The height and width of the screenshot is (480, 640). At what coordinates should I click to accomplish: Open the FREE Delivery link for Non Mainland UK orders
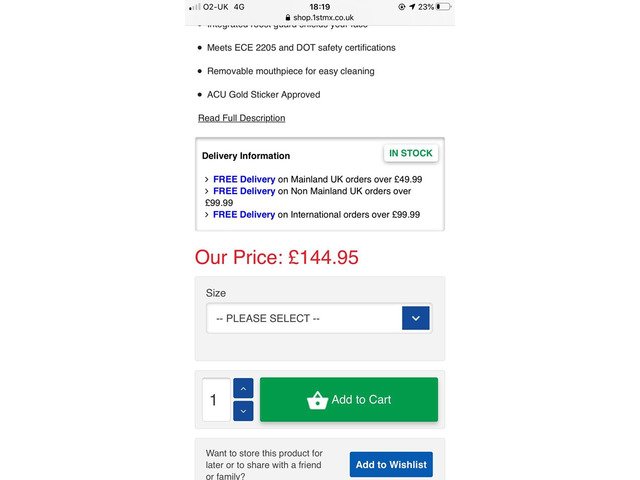pyautogui.click(x=244, y=191)
